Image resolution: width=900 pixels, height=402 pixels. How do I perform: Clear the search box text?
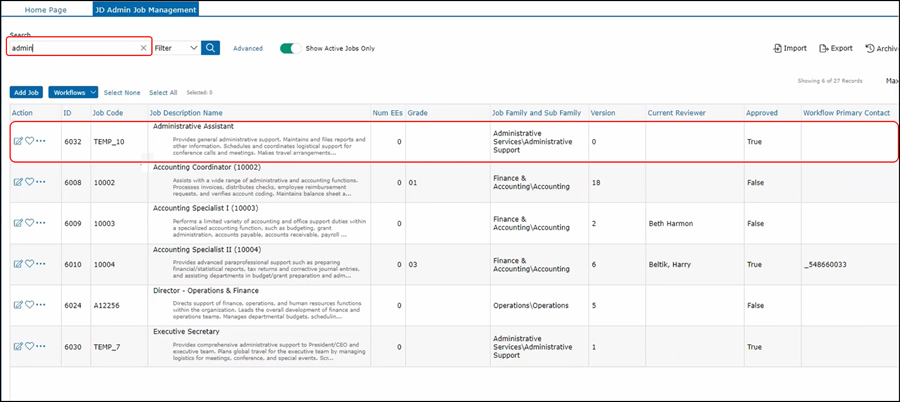[143, 48]
